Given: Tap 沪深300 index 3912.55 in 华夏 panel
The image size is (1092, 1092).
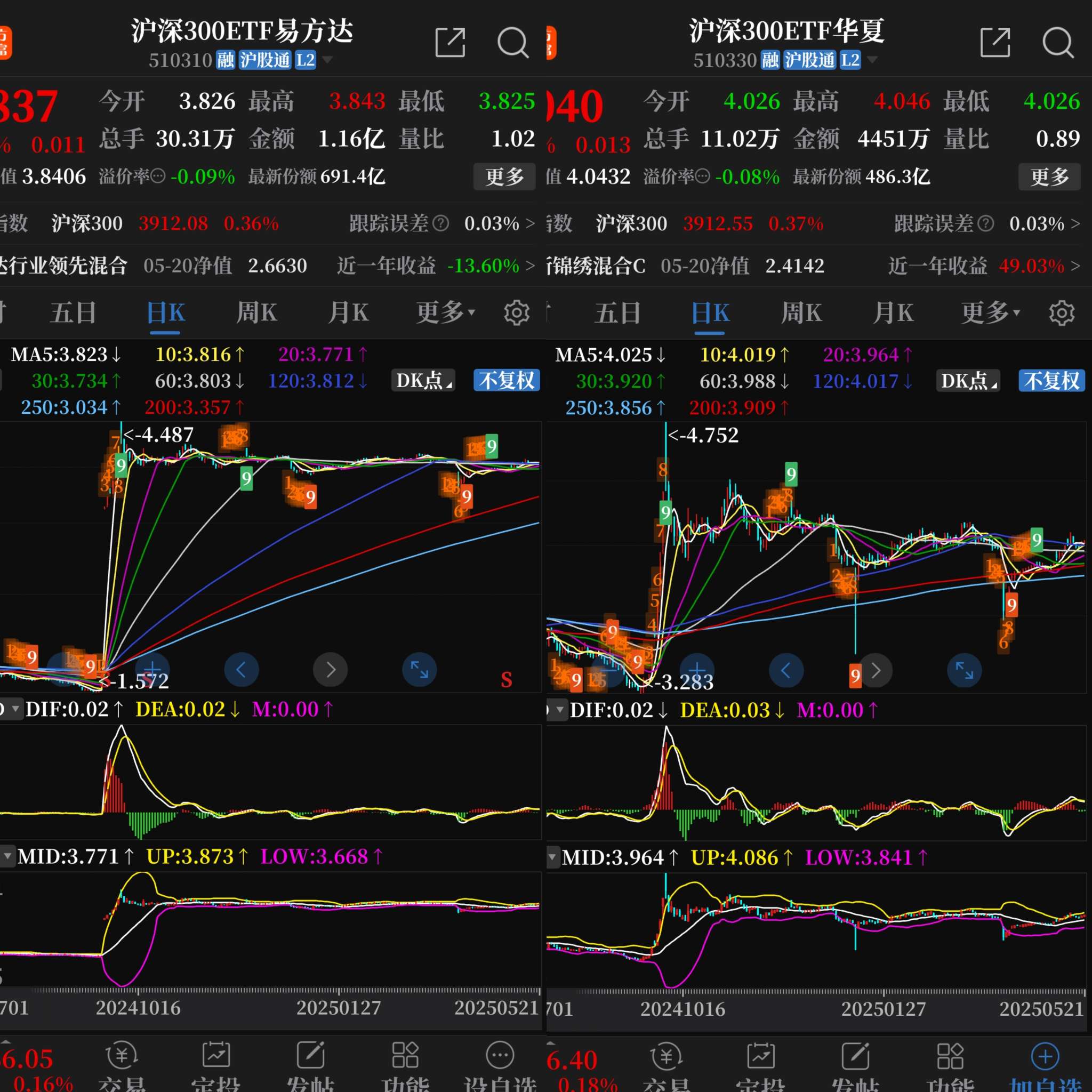Looking at the screenshot, I should click(718, 223).
